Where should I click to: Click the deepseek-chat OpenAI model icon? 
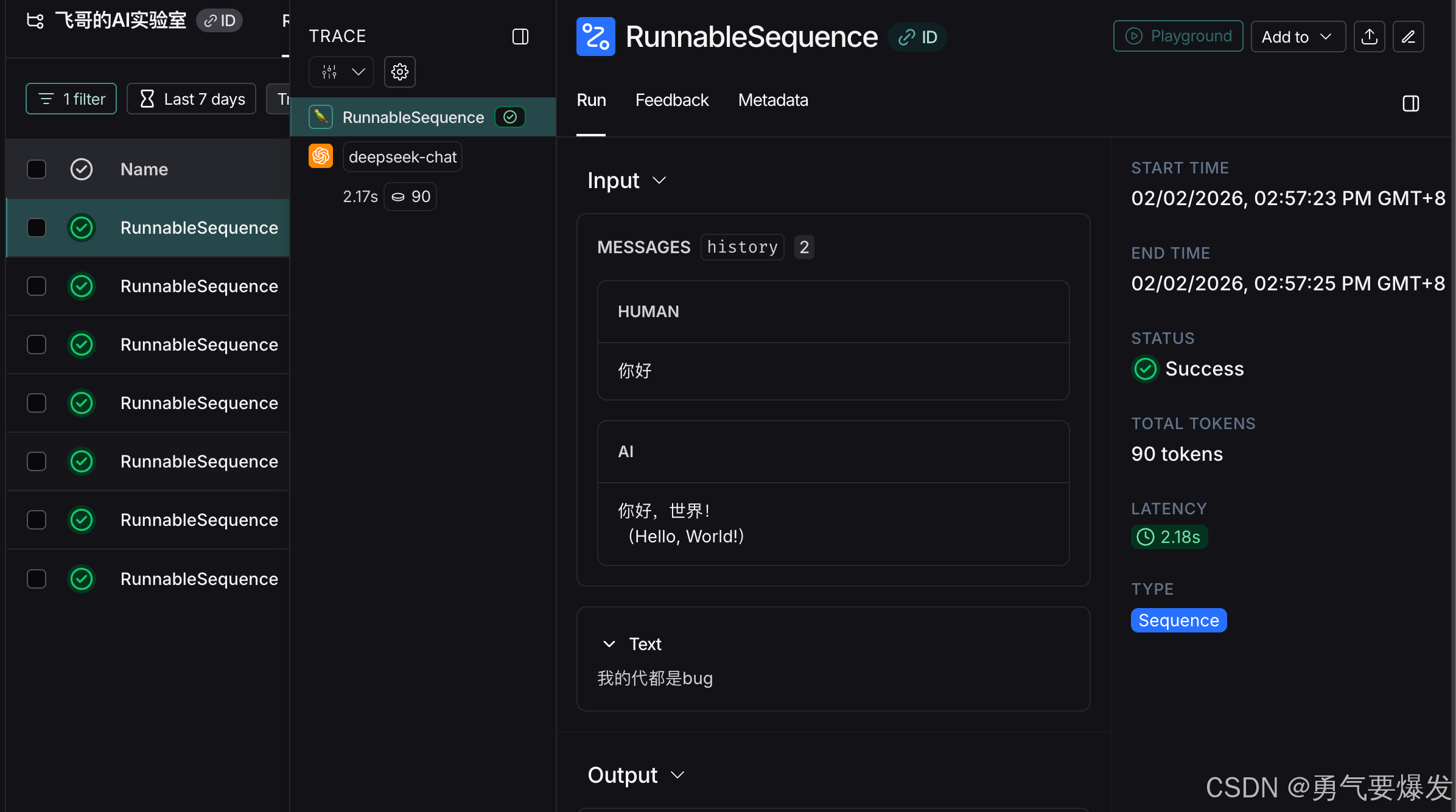pyautogui.click(x=321, y=156)
